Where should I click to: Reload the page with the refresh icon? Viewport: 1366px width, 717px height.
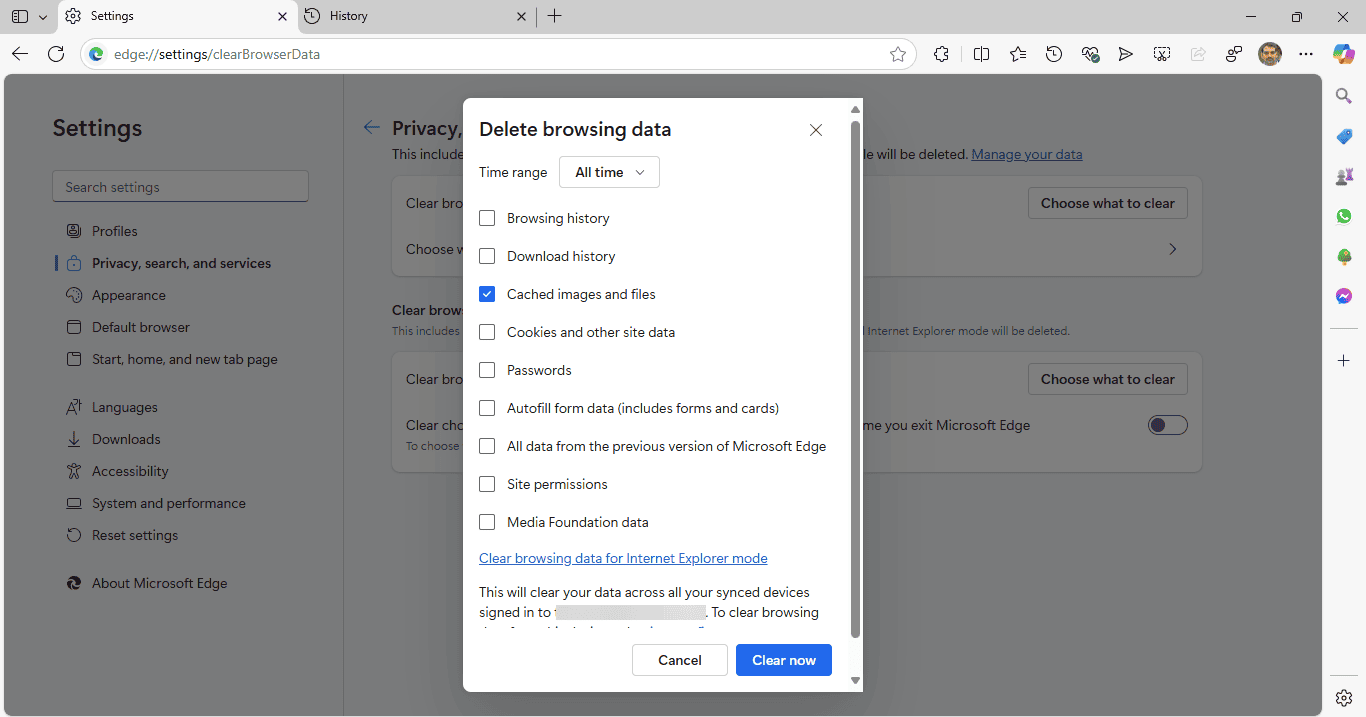[x=56, y=54]
